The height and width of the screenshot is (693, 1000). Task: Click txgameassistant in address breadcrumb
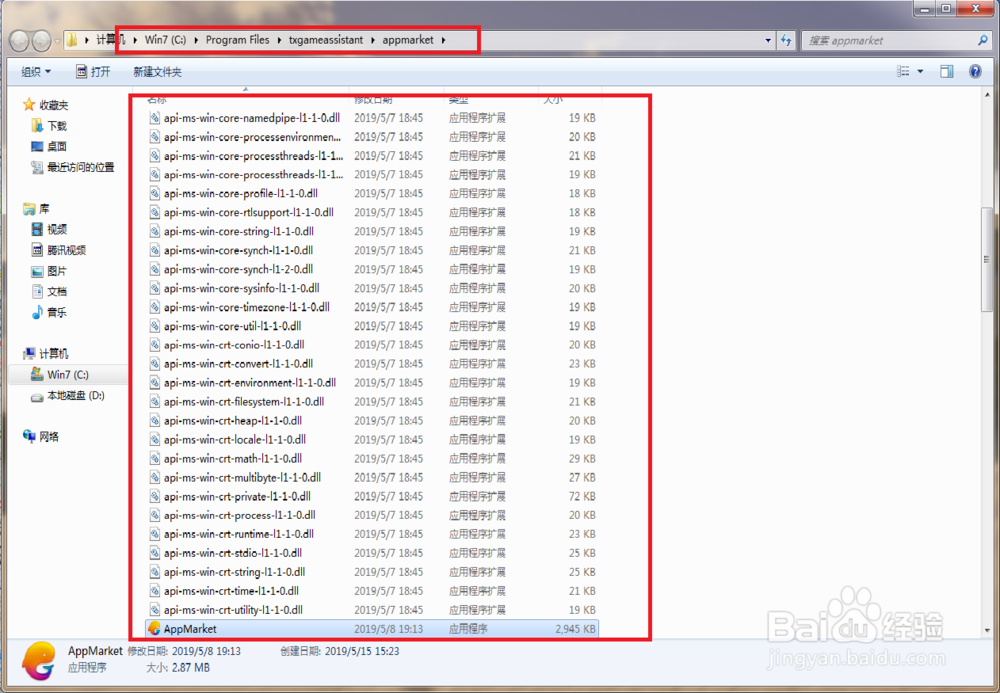click(x=325, y=40)
